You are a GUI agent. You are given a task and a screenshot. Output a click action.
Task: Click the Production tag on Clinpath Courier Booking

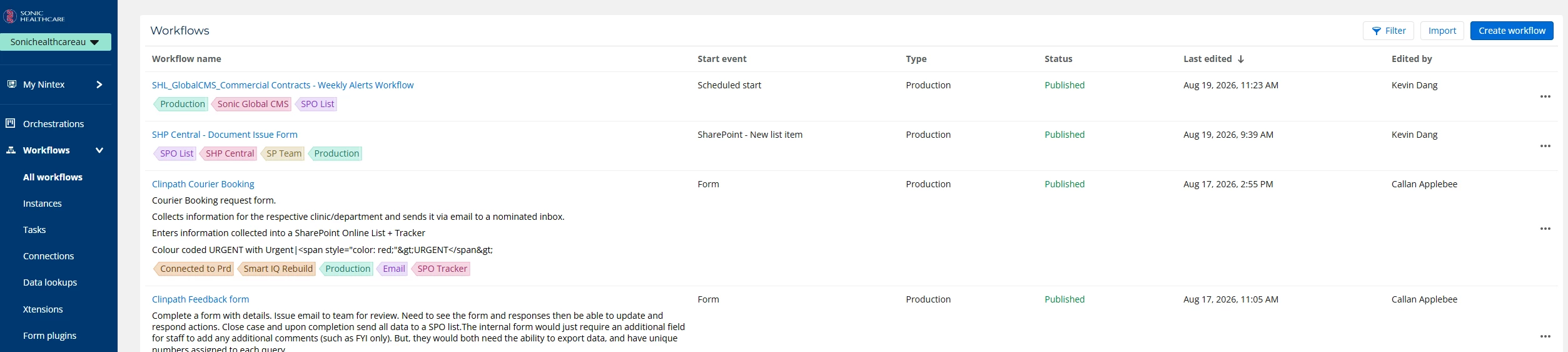pyautogui.click(x=346, y=269)
